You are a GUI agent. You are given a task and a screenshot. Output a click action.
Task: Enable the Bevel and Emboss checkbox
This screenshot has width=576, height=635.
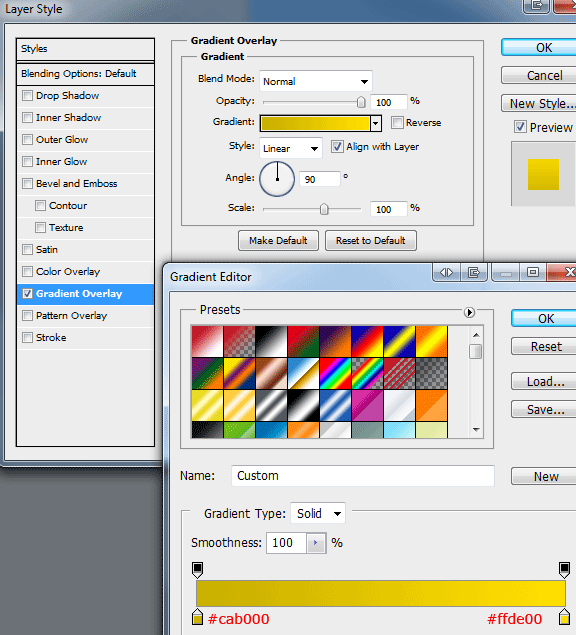pos(27,183)
